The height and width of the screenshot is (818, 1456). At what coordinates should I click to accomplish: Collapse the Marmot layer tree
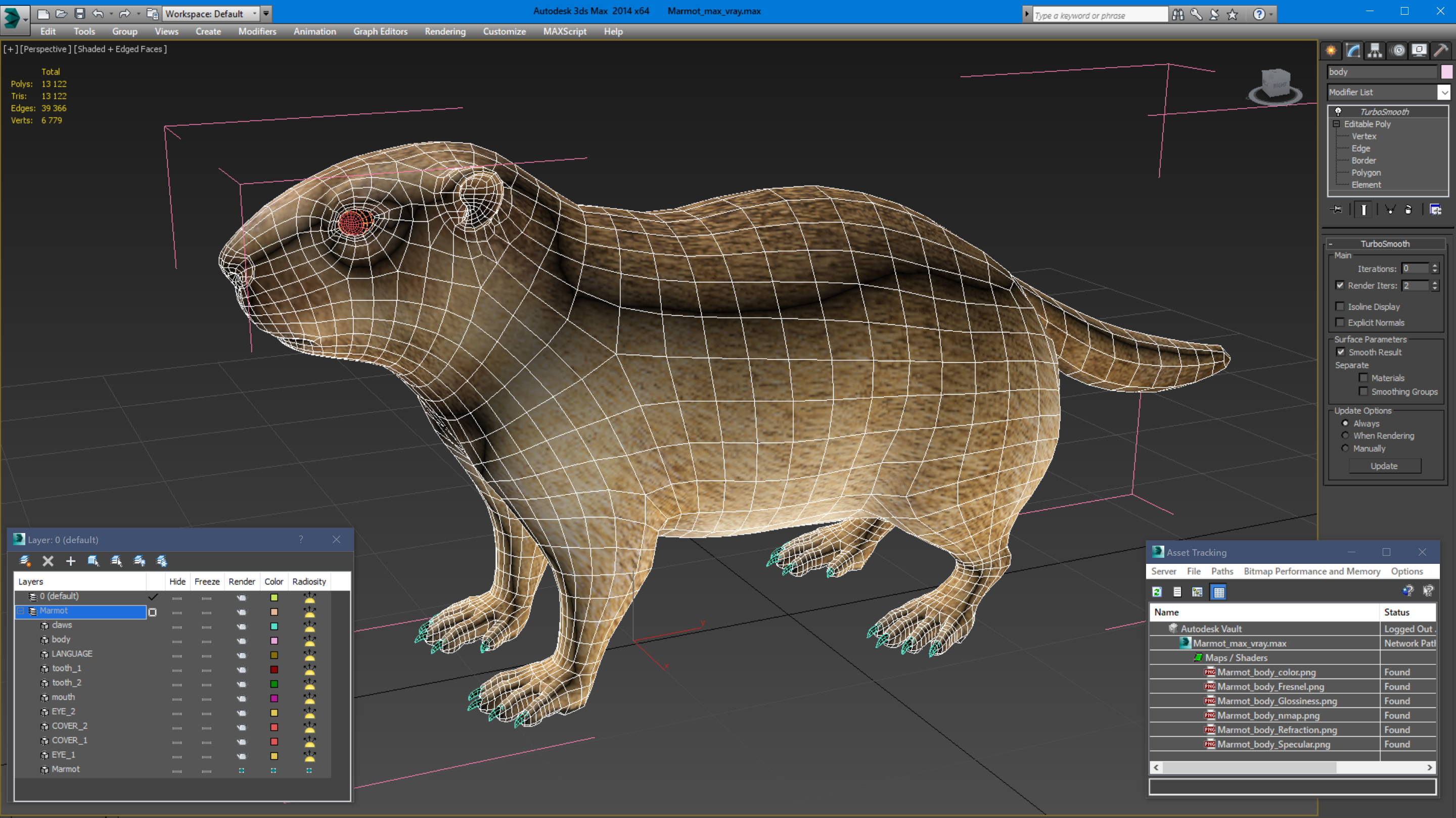coord(21,611)
